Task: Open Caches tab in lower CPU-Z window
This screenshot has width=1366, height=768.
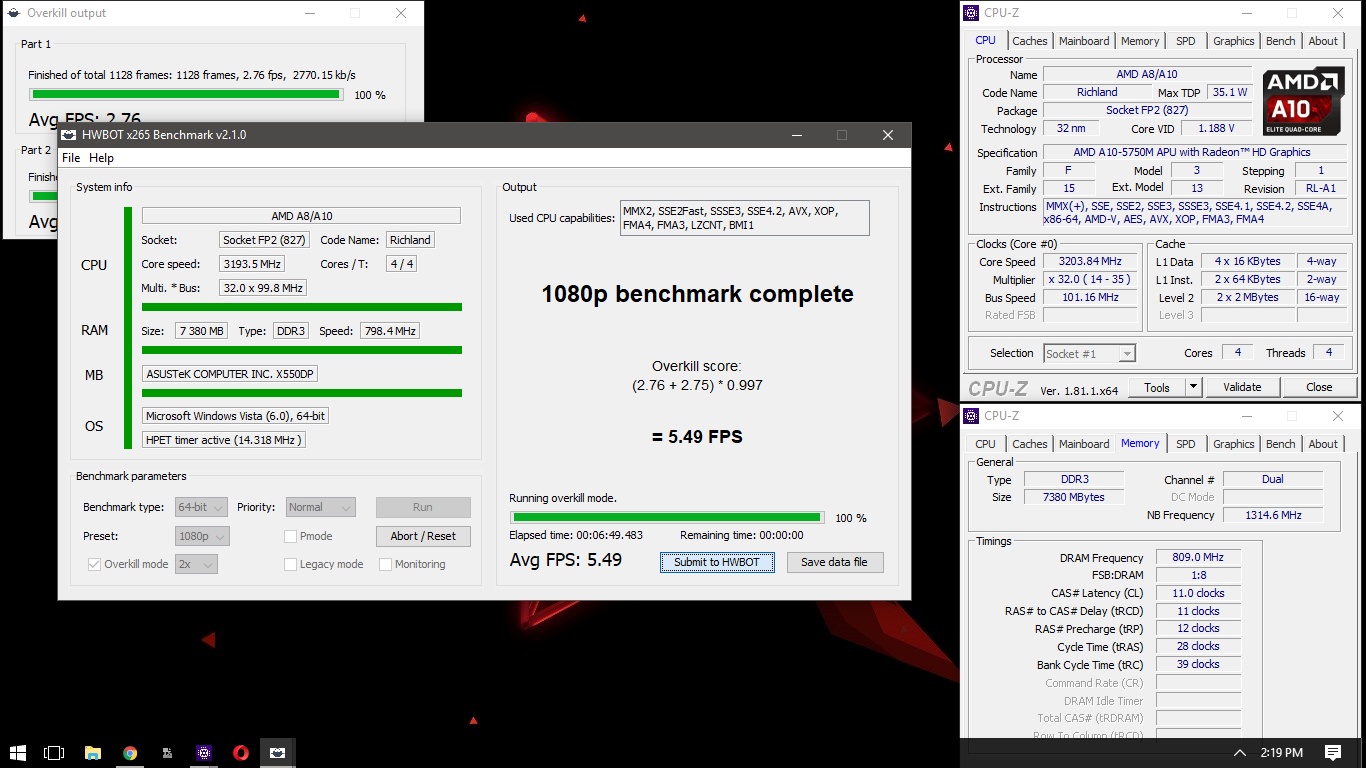Action: click(1030, 444)
